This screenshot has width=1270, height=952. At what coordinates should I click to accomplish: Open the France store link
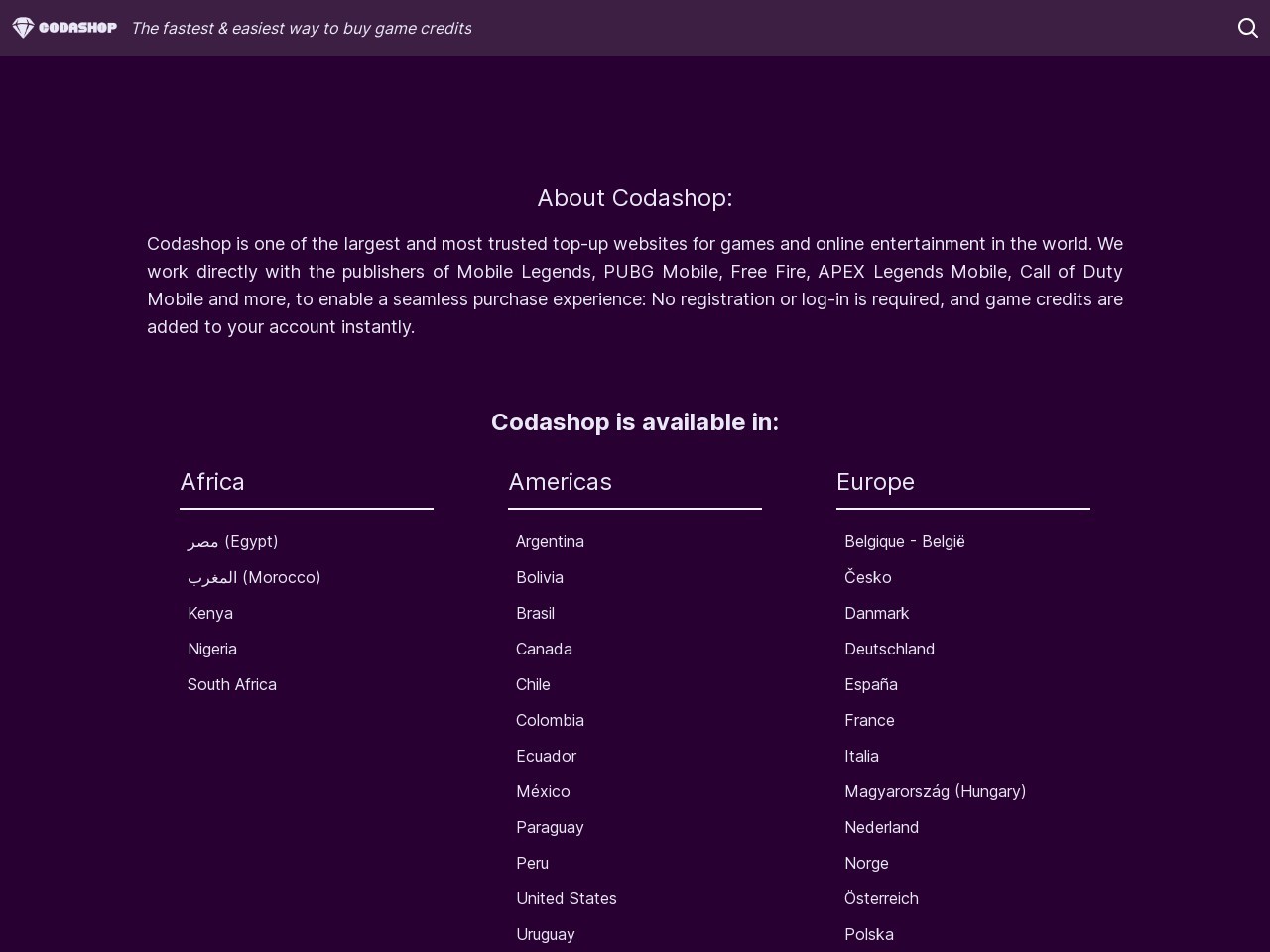pyautogui.click(x=869, y=720)
